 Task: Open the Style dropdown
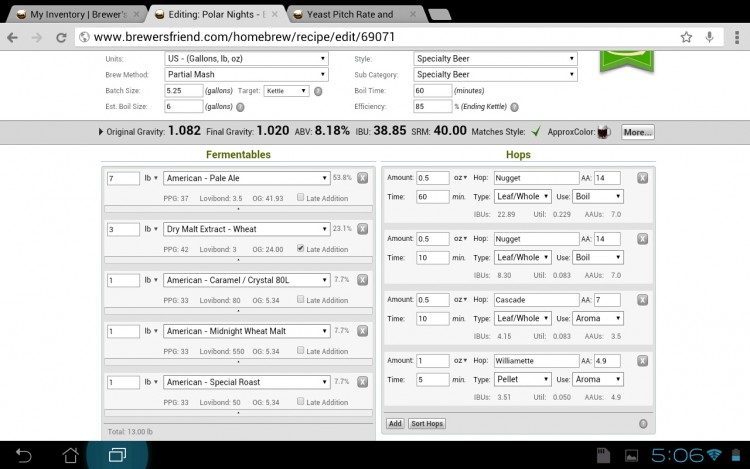(495, 59)
